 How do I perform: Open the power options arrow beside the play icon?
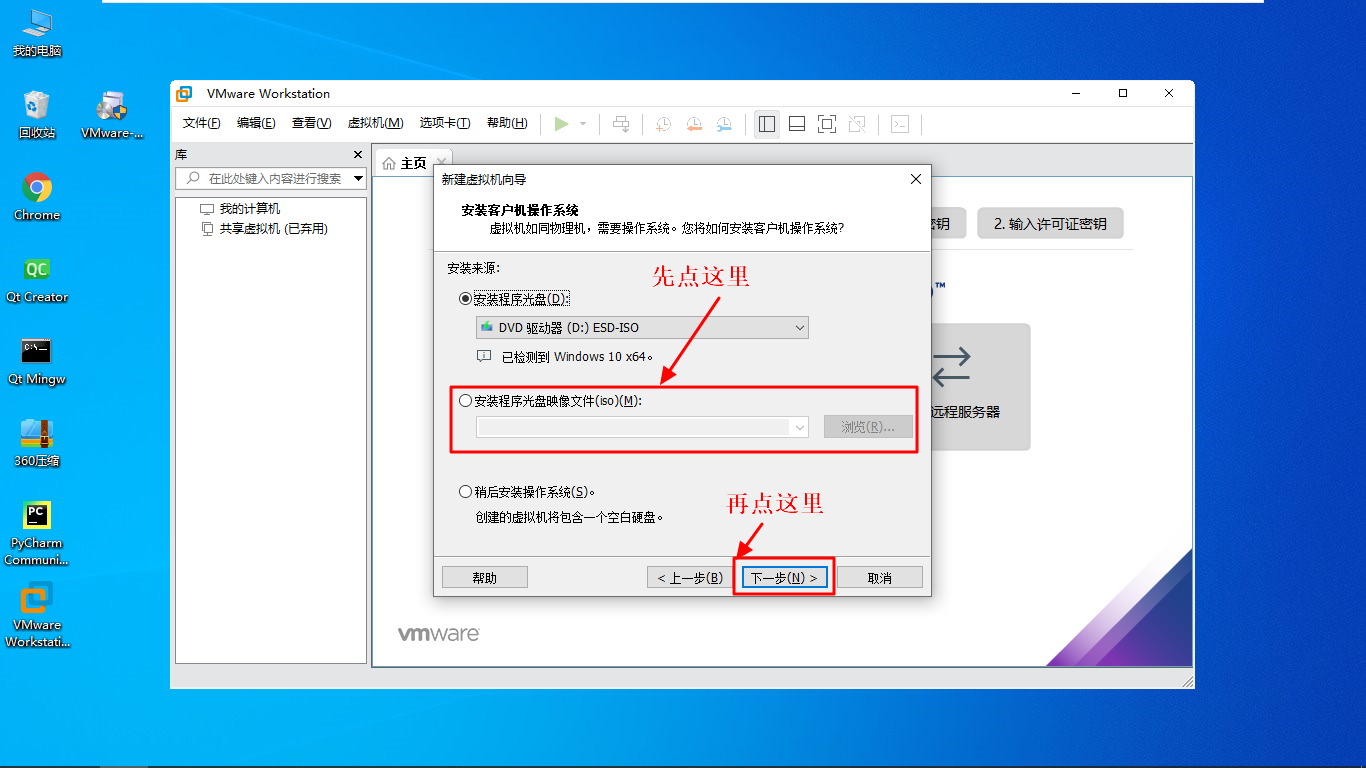[583, 124]
